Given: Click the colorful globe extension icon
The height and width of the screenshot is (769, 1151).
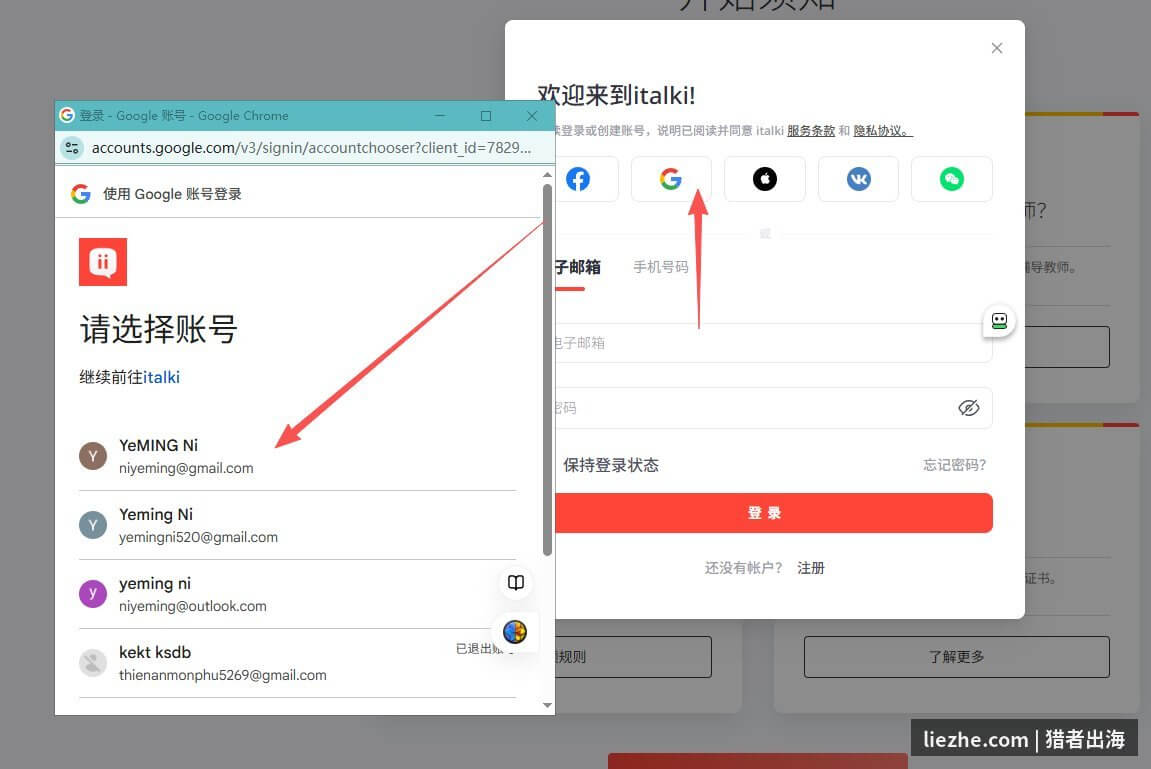Looking at the screenshot, I should (x=515, y=632).
